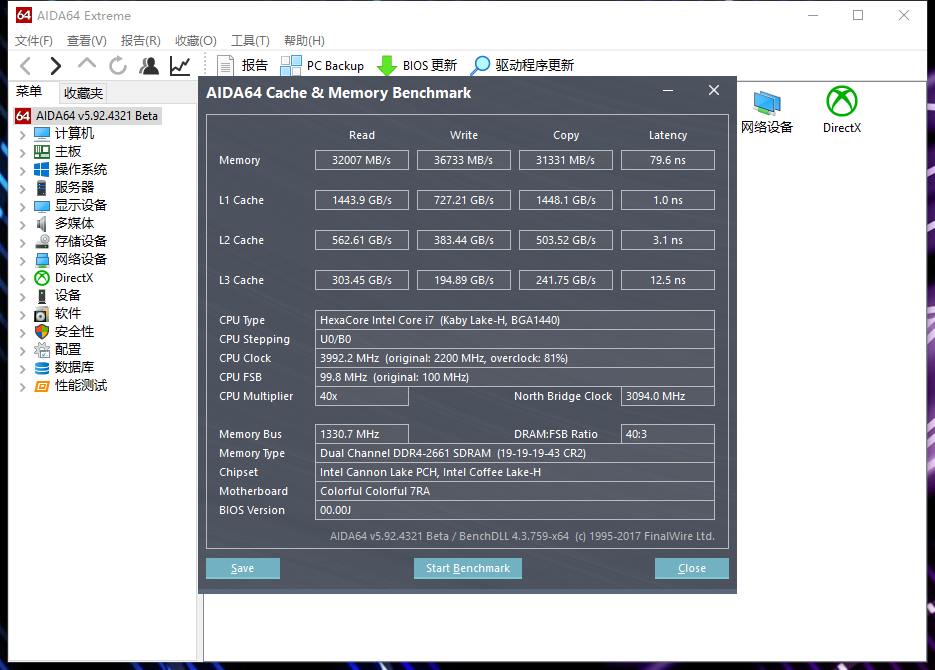Click the Windows logo operating system icon

[42, 169]
